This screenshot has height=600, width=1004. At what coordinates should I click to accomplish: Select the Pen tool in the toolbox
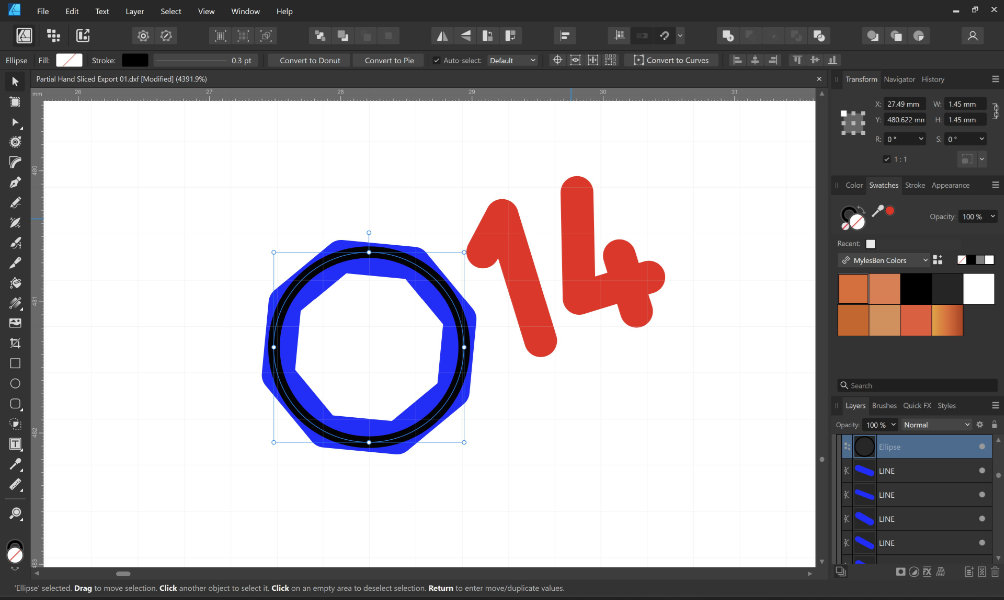(15, 182)
